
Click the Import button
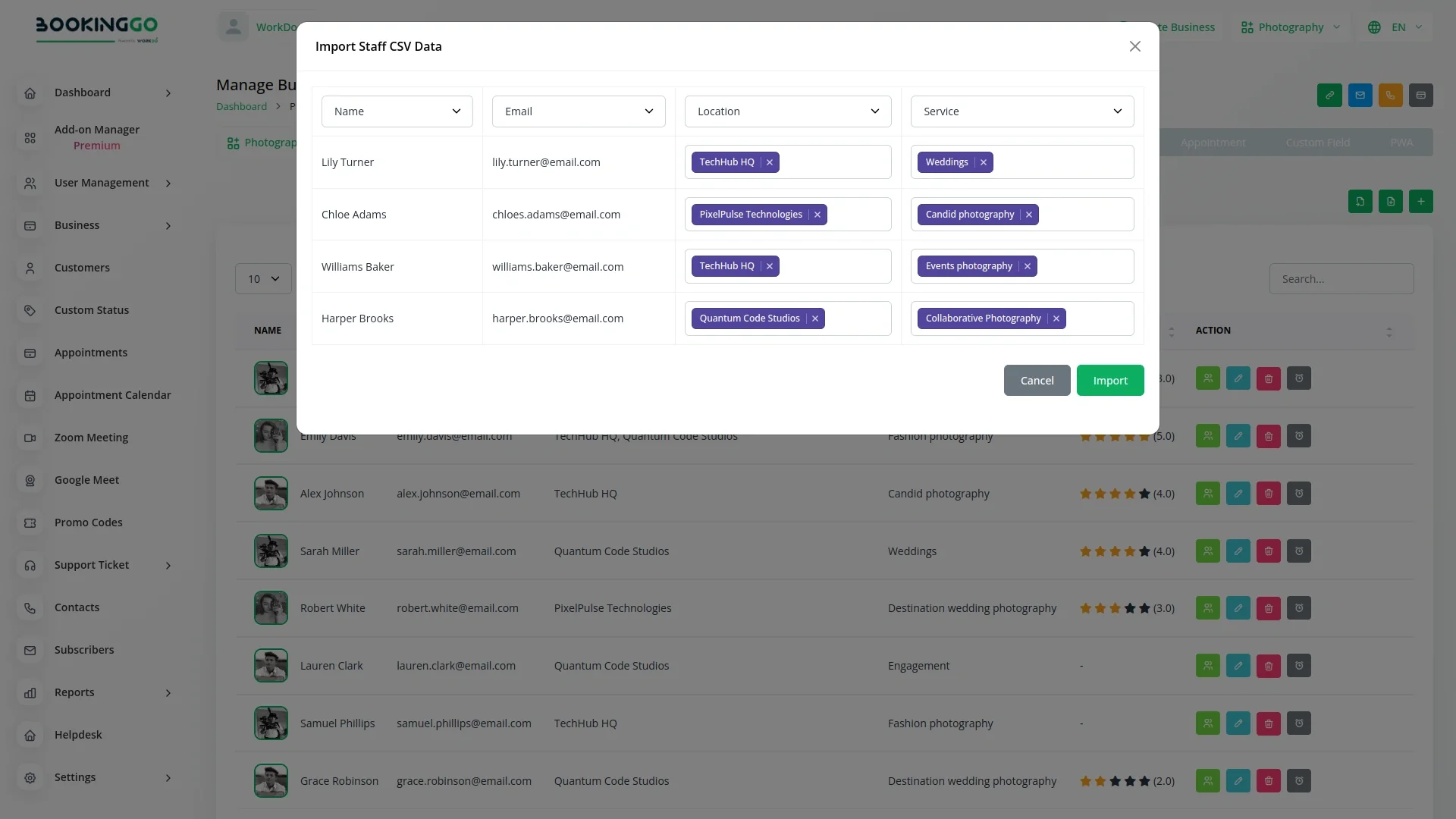point(1110,381)
